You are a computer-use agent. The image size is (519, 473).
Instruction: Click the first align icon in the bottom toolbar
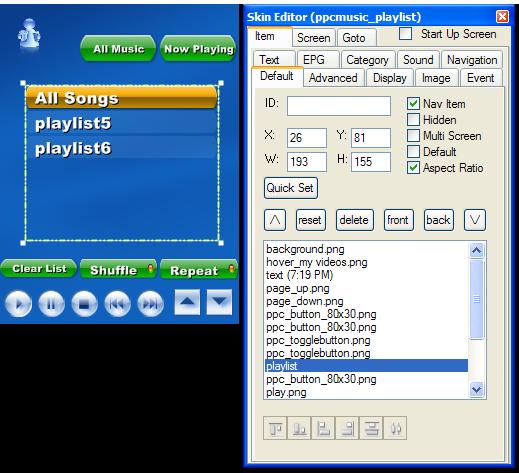coord(275,428)
